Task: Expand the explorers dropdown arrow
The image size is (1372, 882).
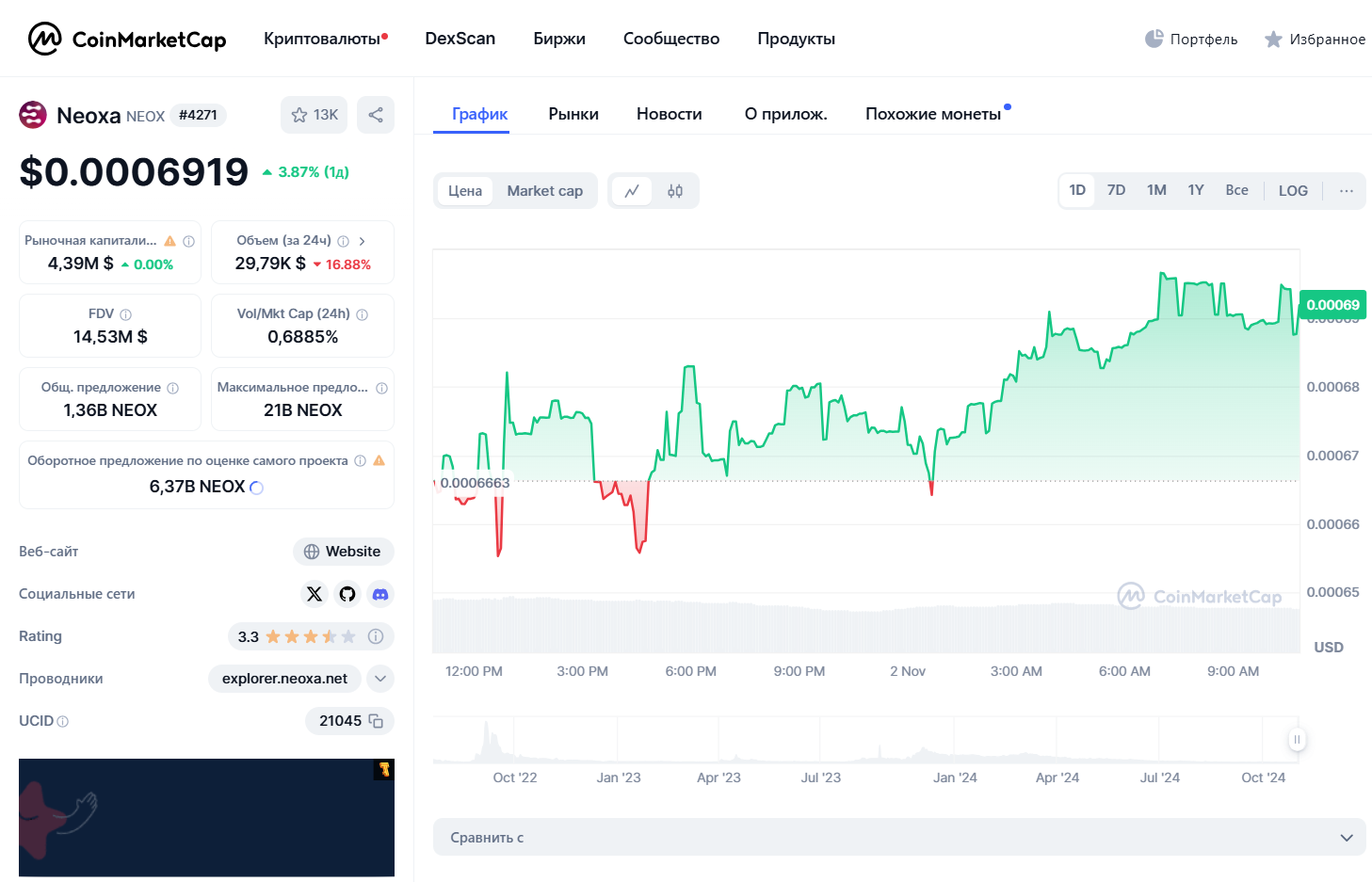Action: point(379,679)
